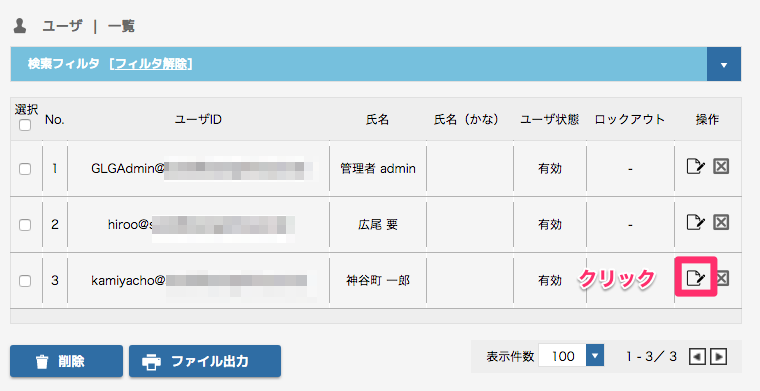This screenshot has width=760, height=391.
Task: Open the 表示件数 dropdown arrow
Action: click(595, 356)
